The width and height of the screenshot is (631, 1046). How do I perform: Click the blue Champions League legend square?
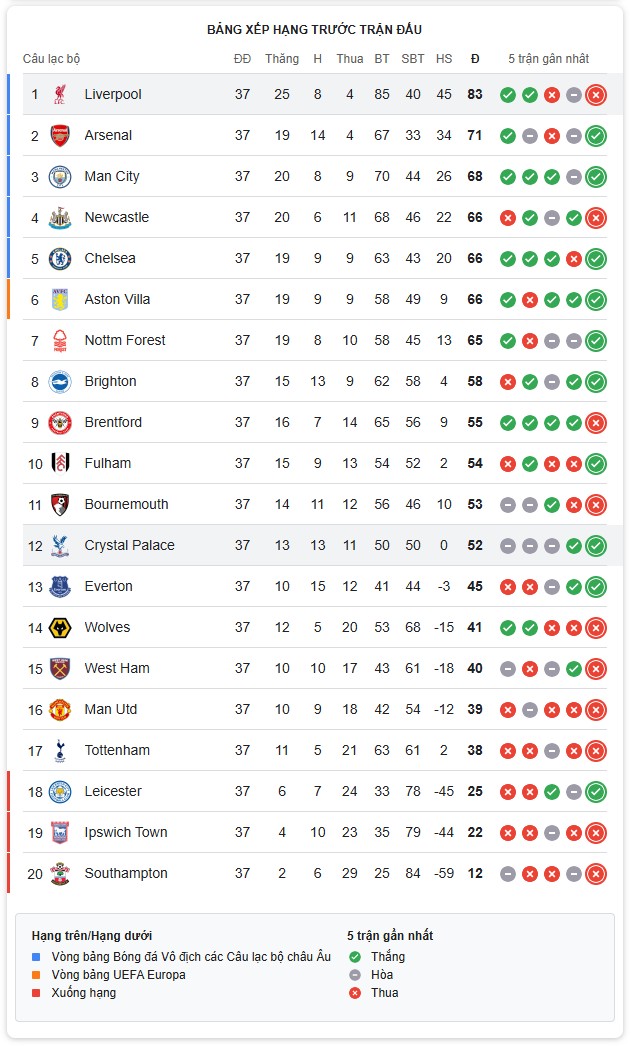(x=36, y=957)
